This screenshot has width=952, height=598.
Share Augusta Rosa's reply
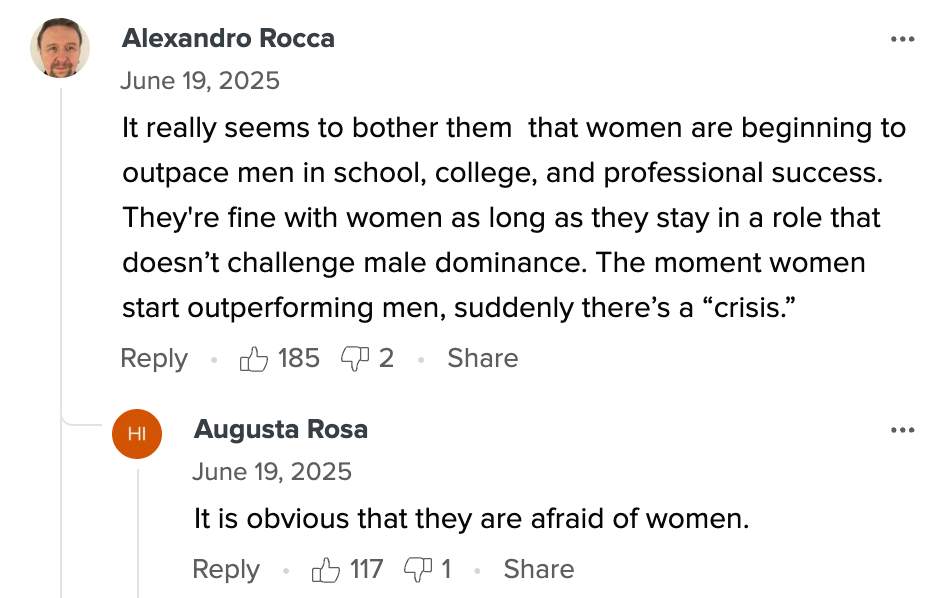[x=539, y=569]
